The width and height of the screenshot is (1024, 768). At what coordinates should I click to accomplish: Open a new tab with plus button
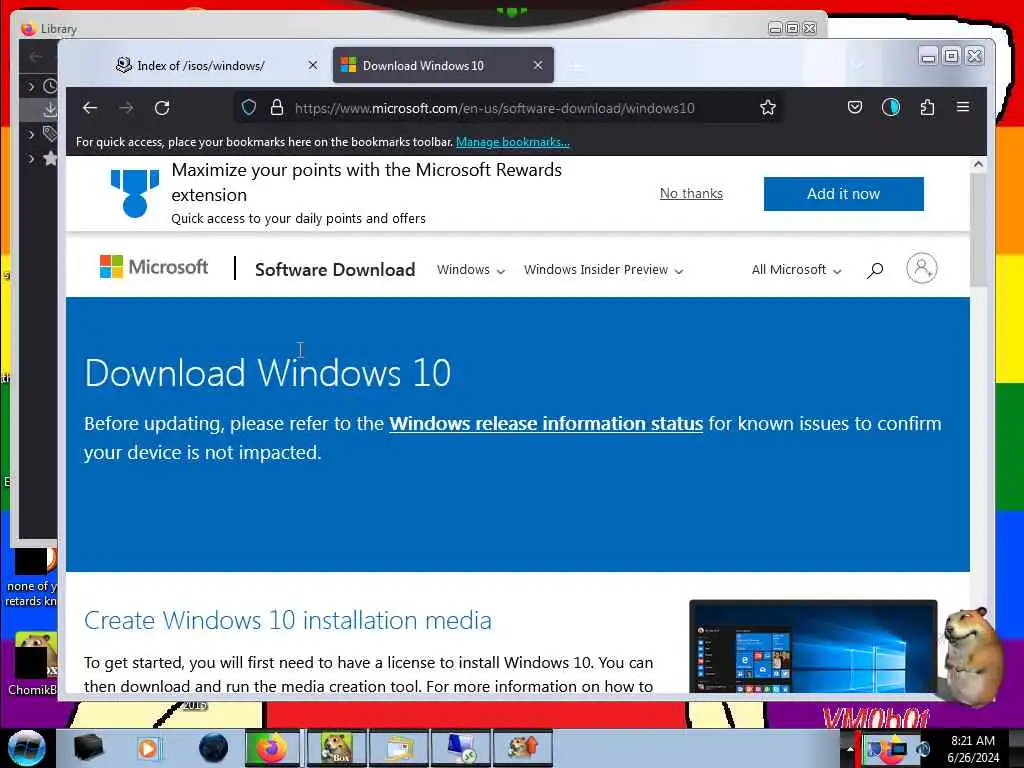pos(576,66)
